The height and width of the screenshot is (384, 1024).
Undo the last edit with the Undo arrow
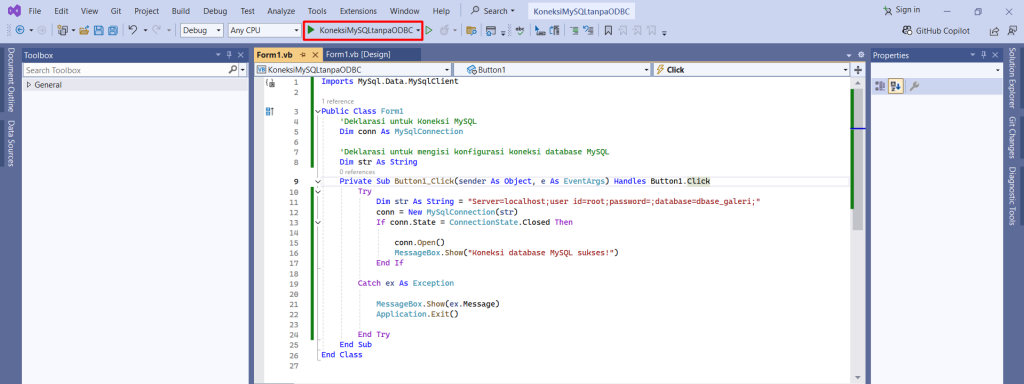pyautogui.click(x=133, y=30)
